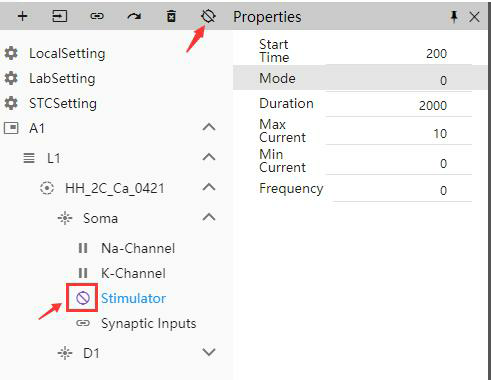Click the link chain icon in toolbar
Screen dimensions: 491x380
tap(97, 16)
